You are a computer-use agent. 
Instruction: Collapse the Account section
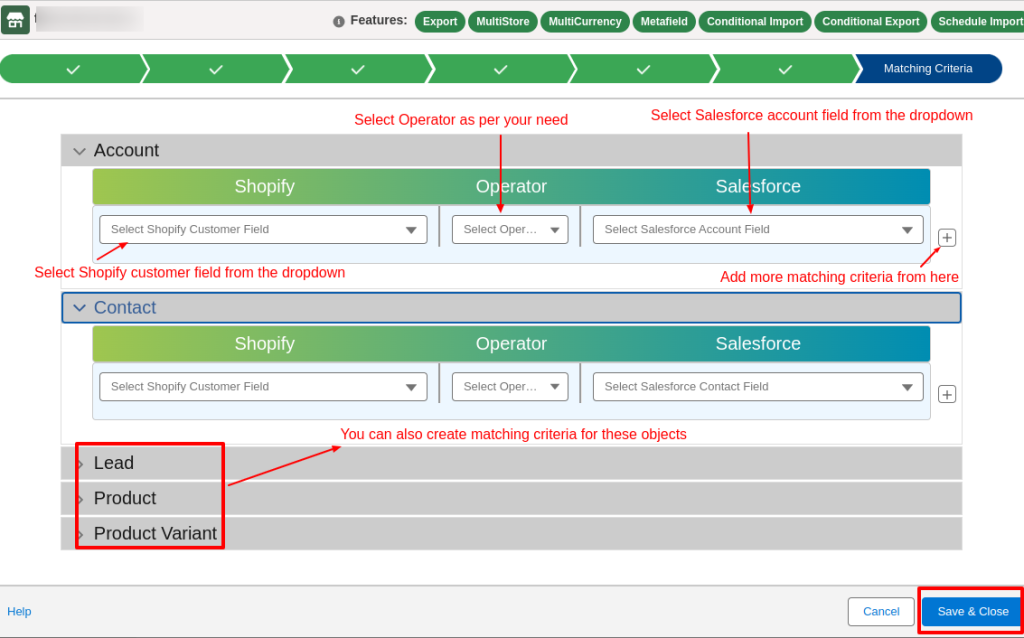point(511,150)
